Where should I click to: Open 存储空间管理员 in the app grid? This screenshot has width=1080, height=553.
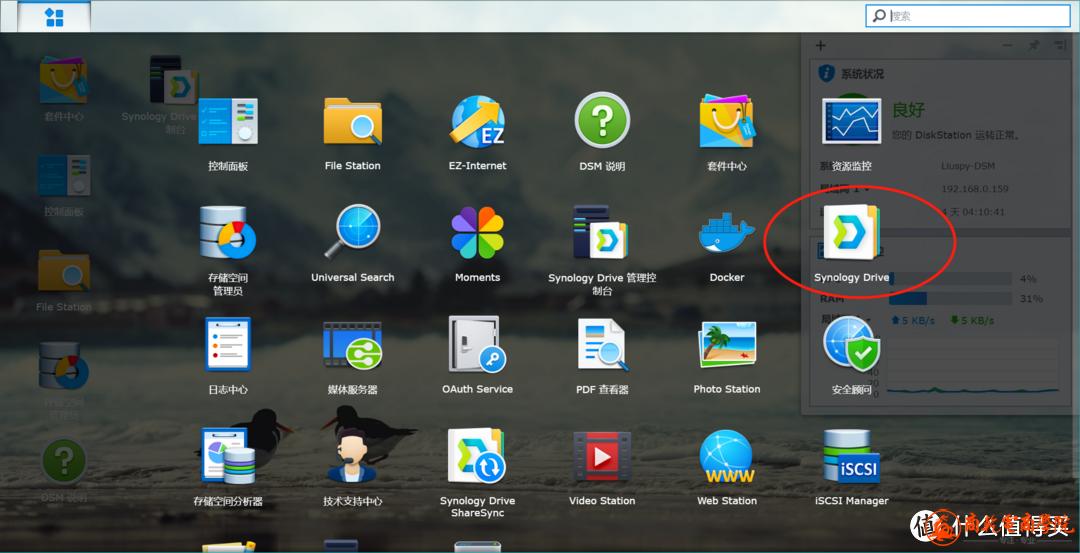pos(228,234)
